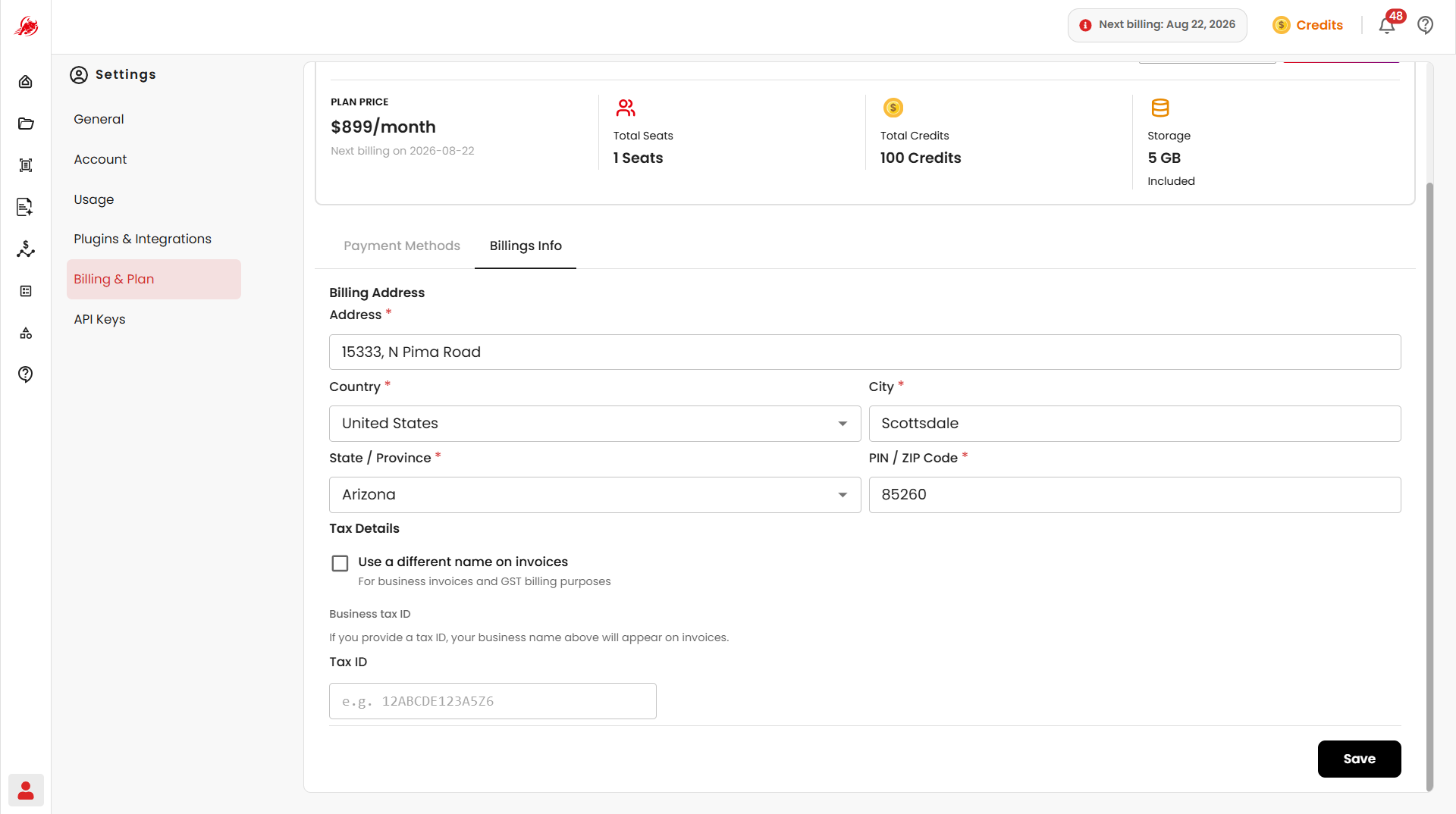Open Plugins & Integrations settings

[143, 239]
